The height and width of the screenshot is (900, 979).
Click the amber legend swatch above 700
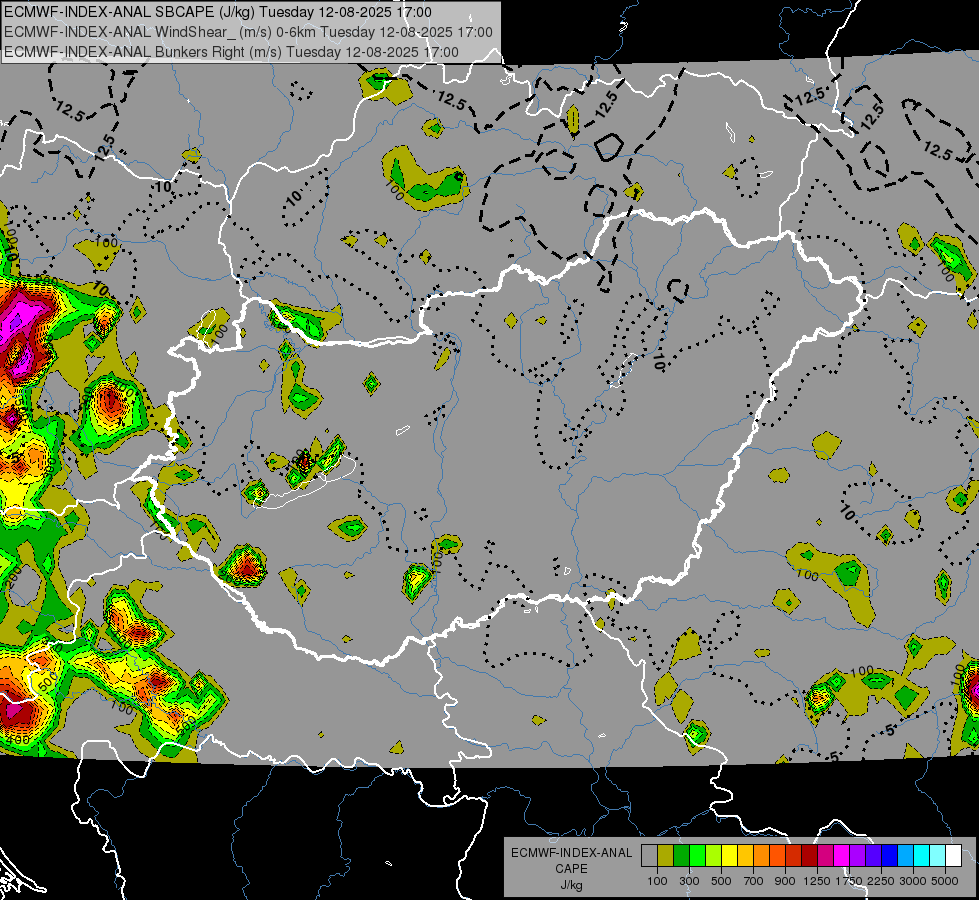746,855
